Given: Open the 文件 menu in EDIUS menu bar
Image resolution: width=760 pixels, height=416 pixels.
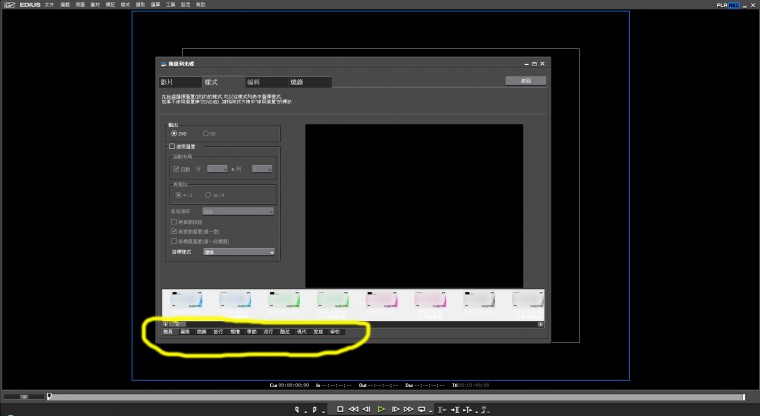Looking at the screenshot, I should [49, 5].
